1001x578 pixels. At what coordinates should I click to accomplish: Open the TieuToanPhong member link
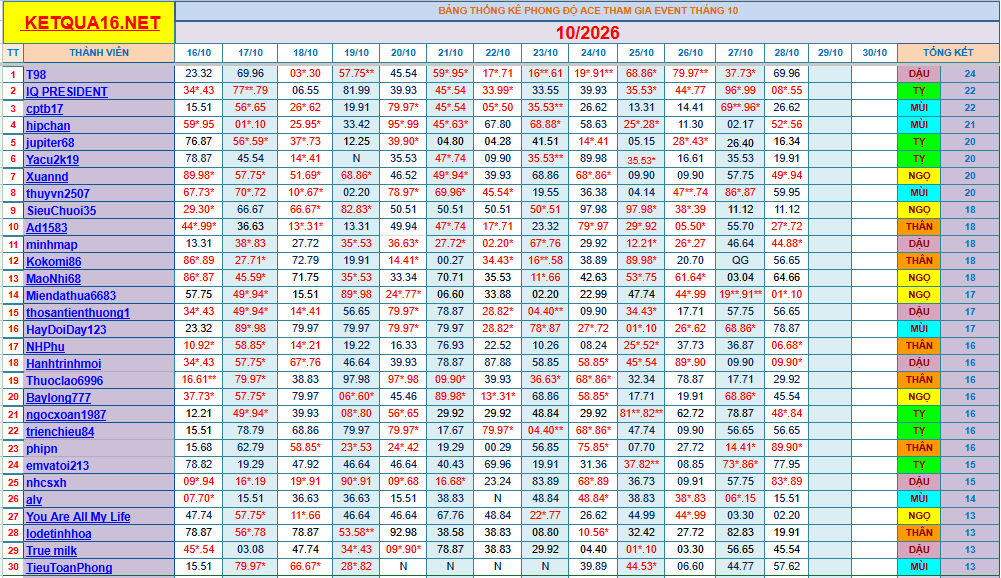pyautogui.click(x=69, y=568)
